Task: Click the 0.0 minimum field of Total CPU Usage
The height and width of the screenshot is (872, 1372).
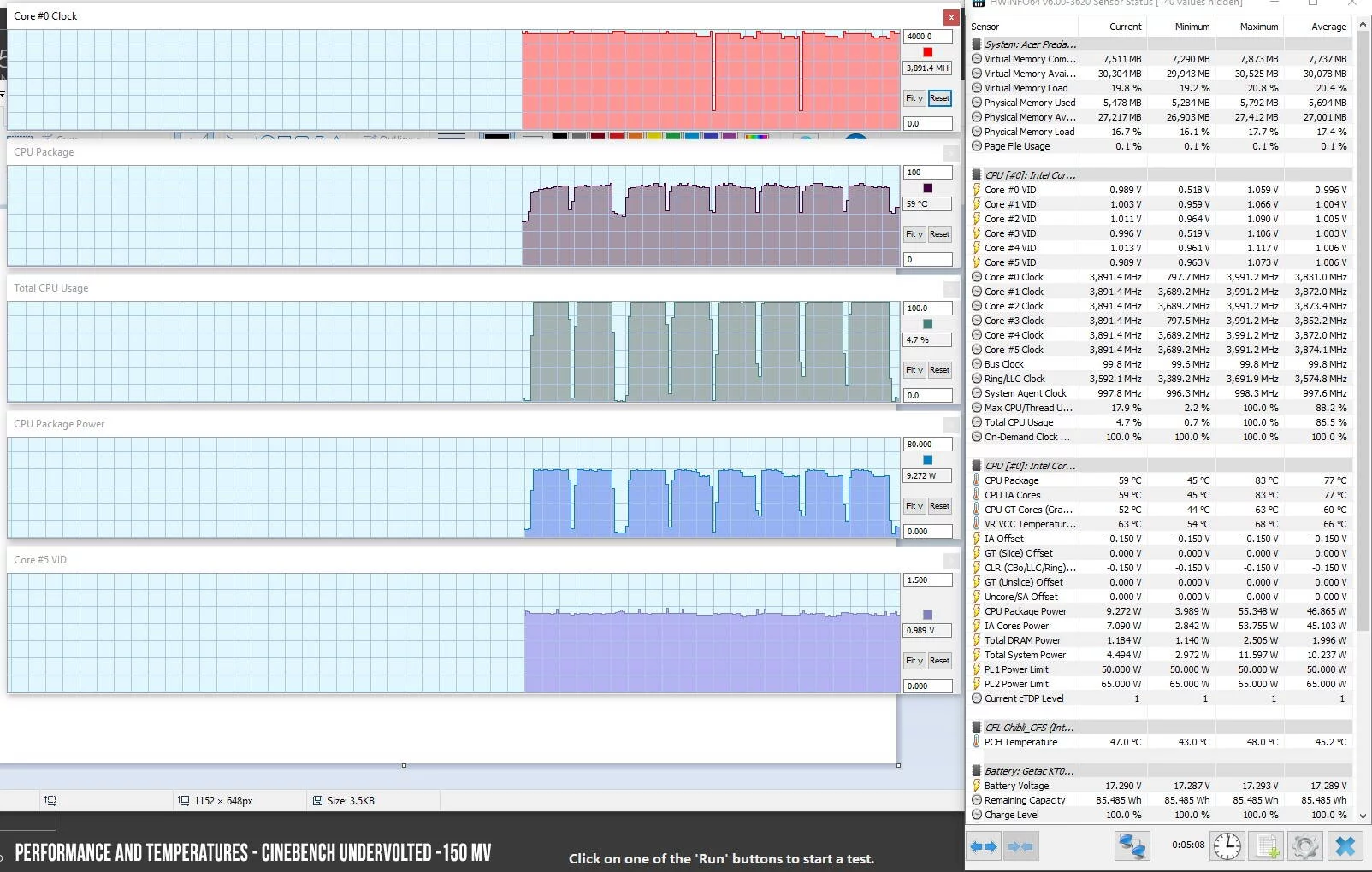Action: tap(928, 396)
